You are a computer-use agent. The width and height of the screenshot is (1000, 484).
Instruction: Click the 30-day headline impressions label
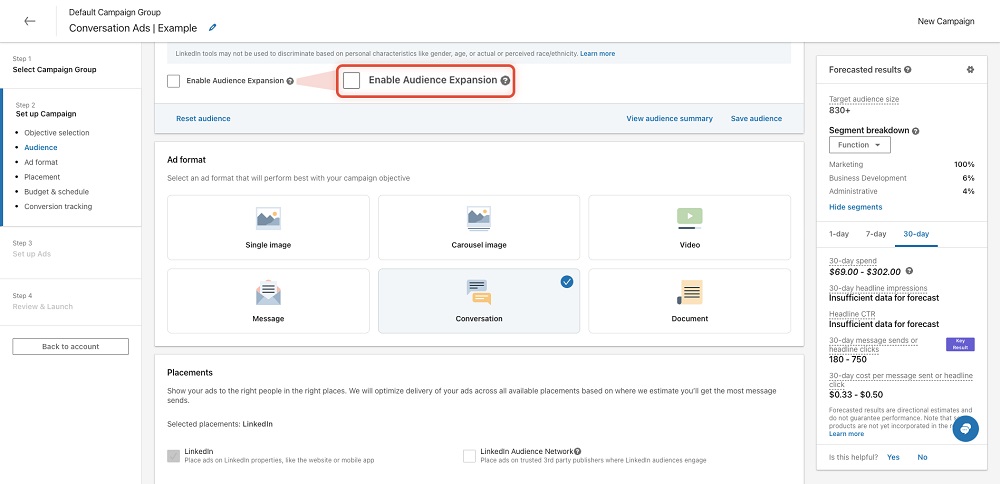tap(878, 288)
